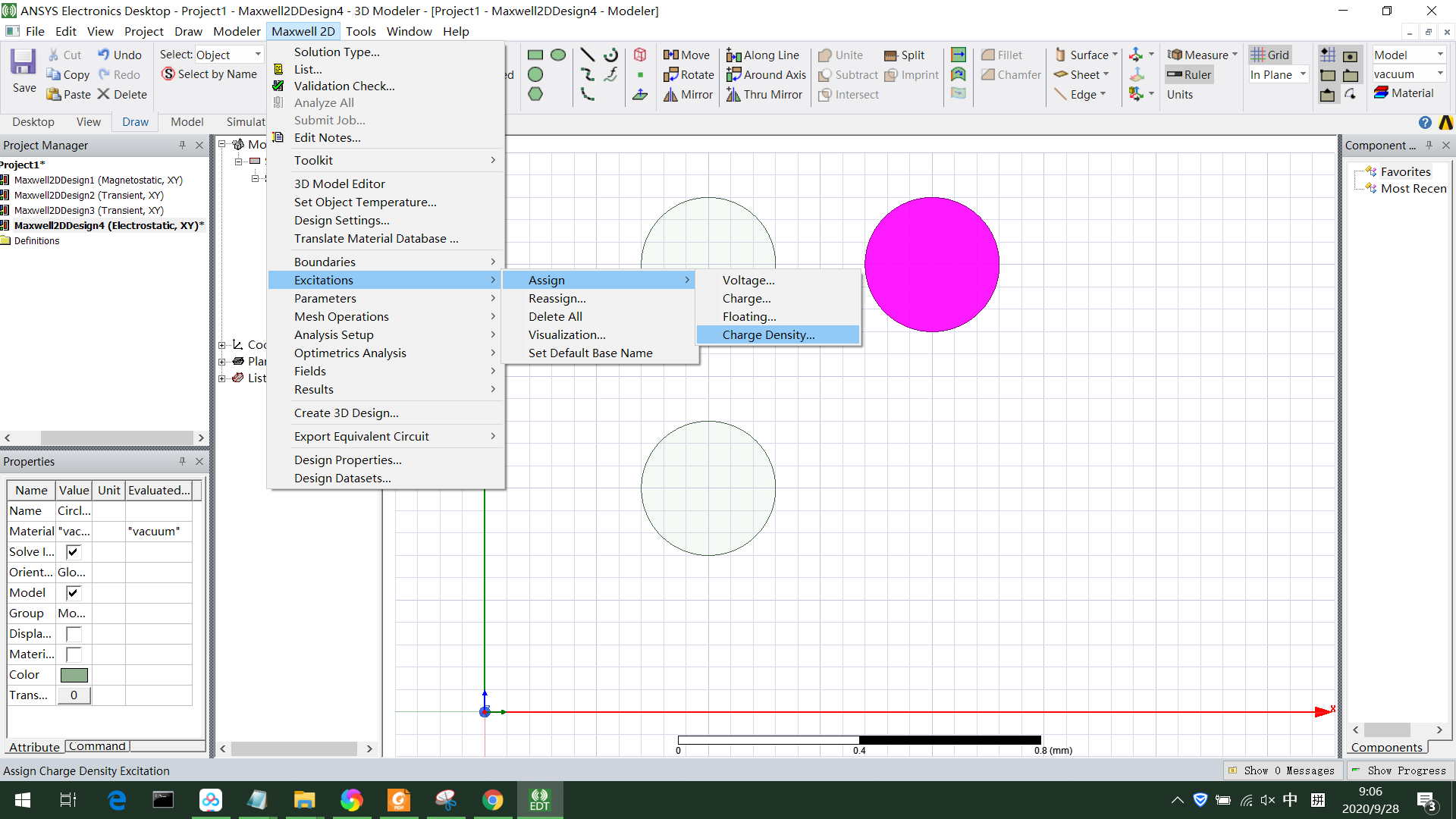
Task: Toggle the Solve Inside checkbox
Action: click(73, 552)
